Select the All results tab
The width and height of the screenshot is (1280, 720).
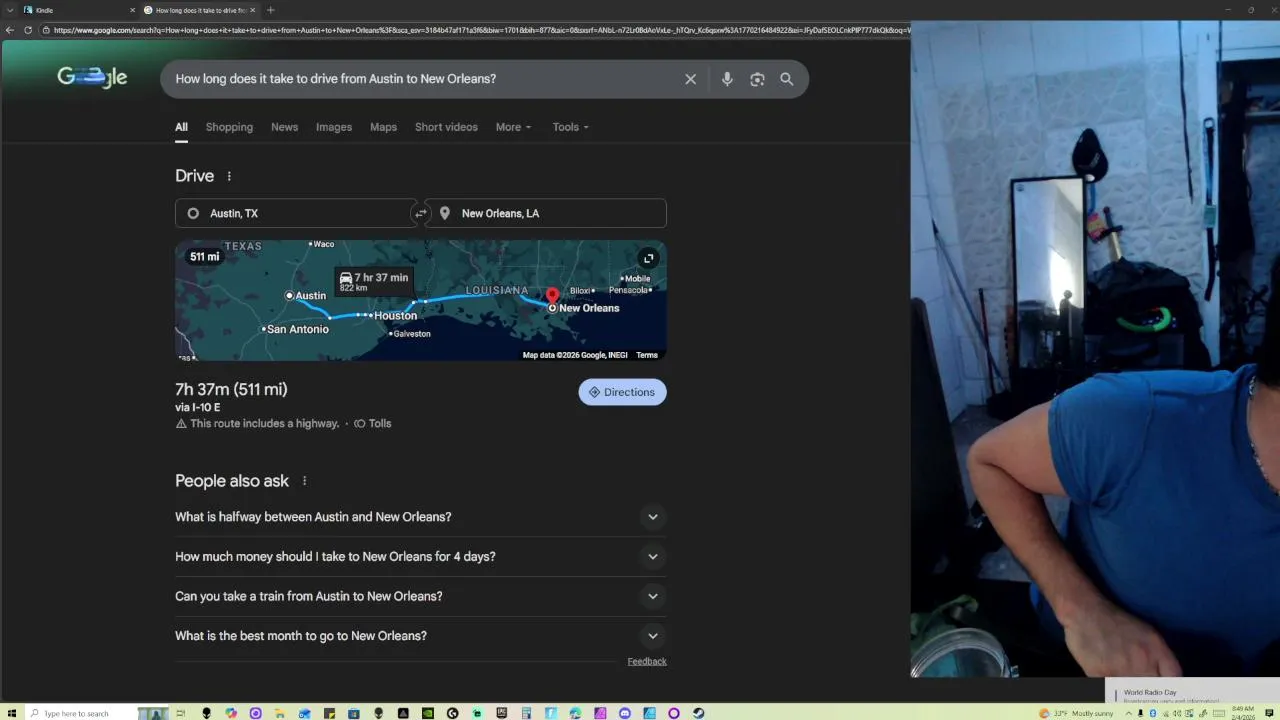pyautogui.click(x=181, y=127)
